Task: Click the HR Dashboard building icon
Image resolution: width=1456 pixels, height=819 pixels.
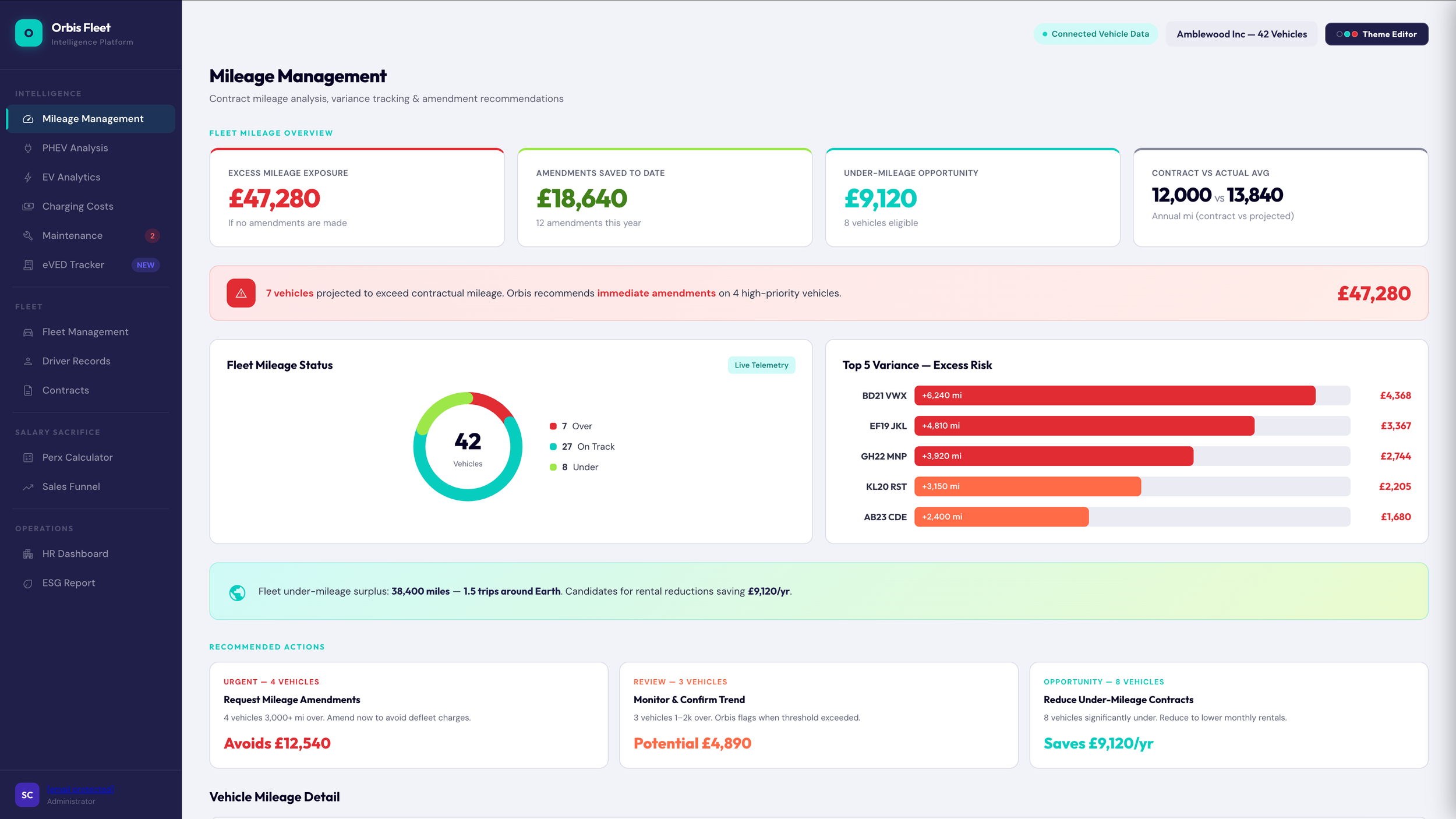Action: pyautogui.click(x=28, y=554)
